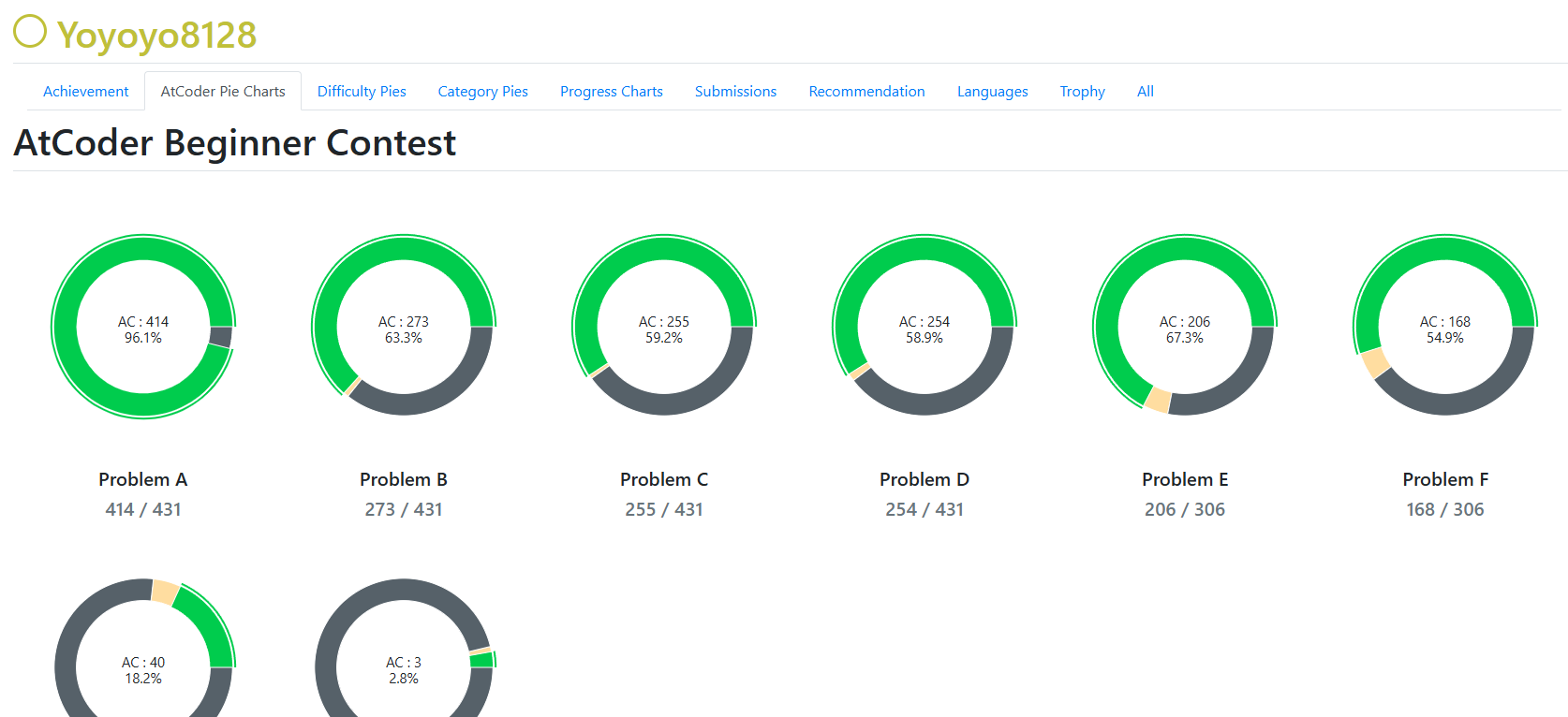This screenshot has width=1568, height=717.
Task: Click Problem A pie chart showing 96.1%
Action: 143,326
